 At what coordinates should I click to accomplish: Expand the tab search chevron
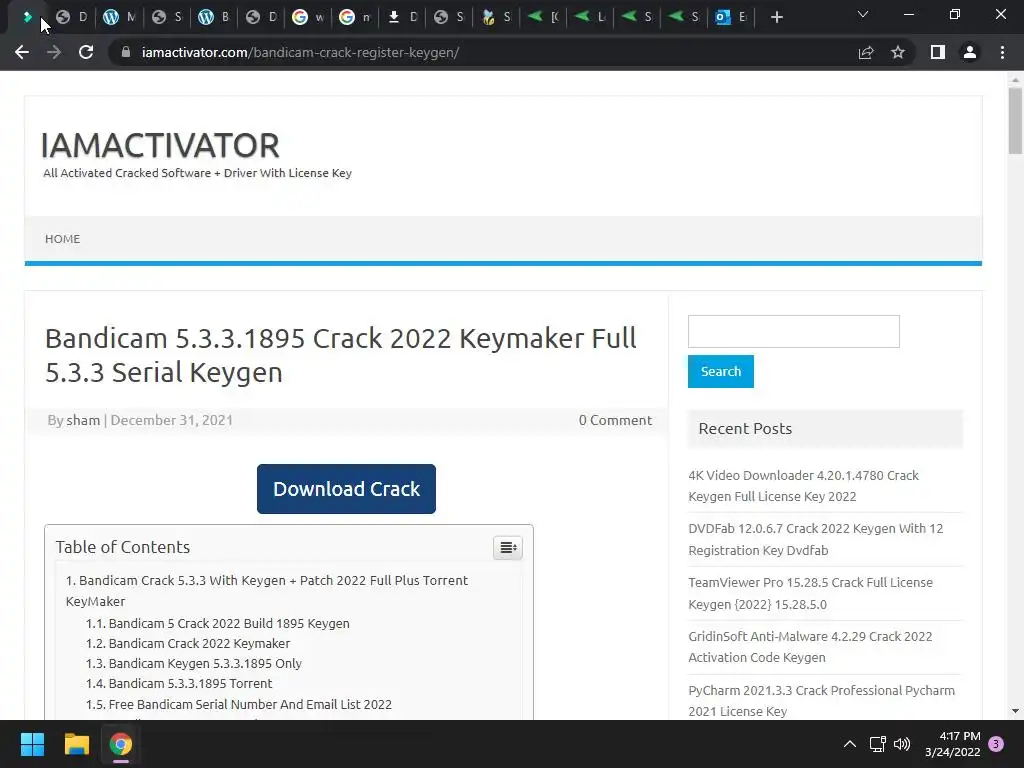(x=863, y=14)
